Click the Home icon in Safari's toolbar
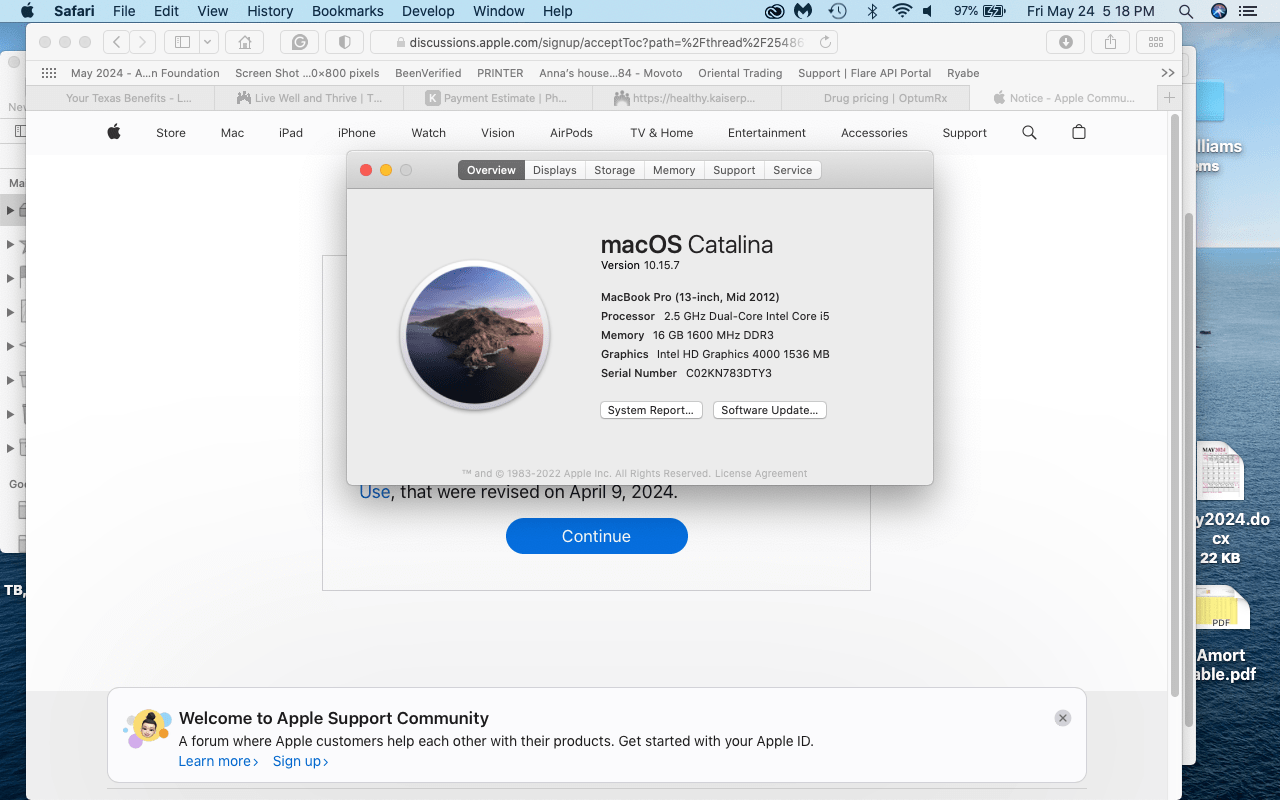The height and width of the screenshot is (800, 1280). 243,42
